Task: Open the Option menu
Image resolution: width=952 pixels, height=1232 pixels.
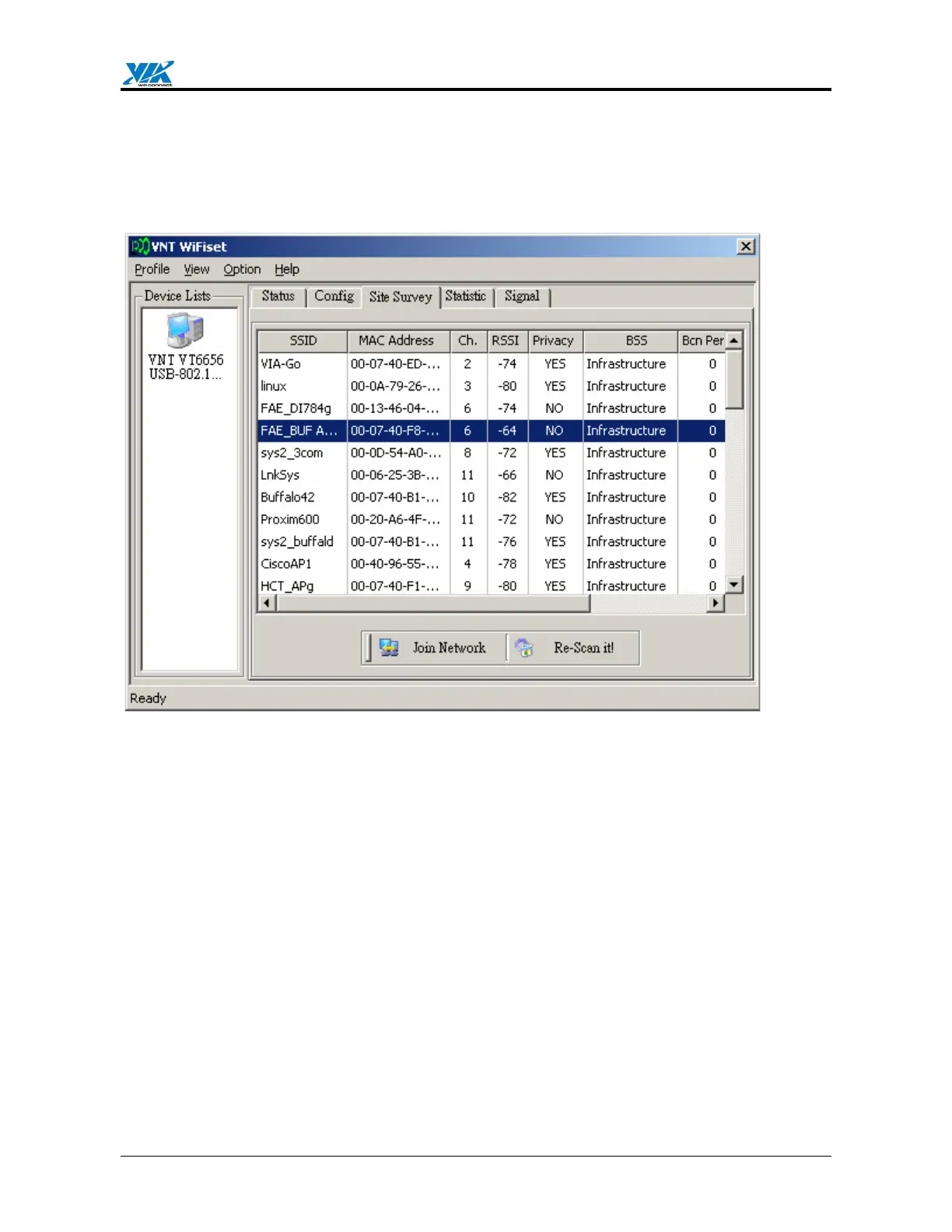Action: point(242,269)
